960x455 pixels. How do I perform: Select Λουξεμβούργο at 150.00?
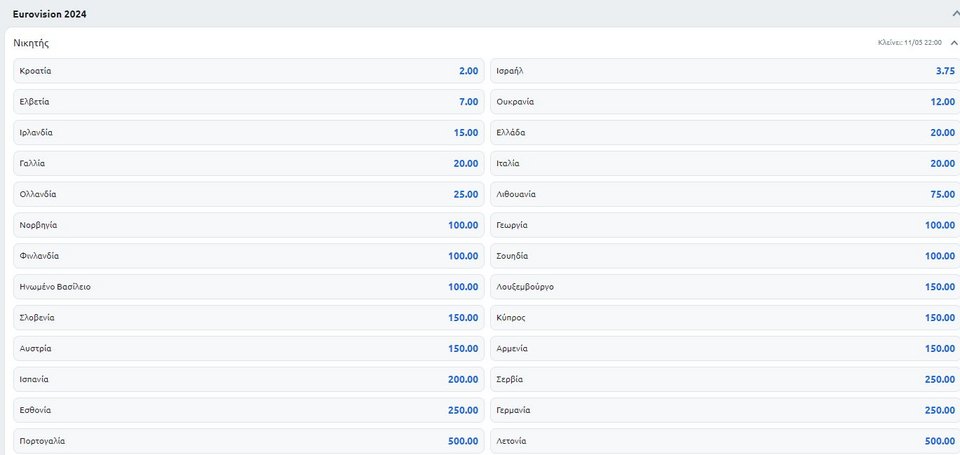725,287
